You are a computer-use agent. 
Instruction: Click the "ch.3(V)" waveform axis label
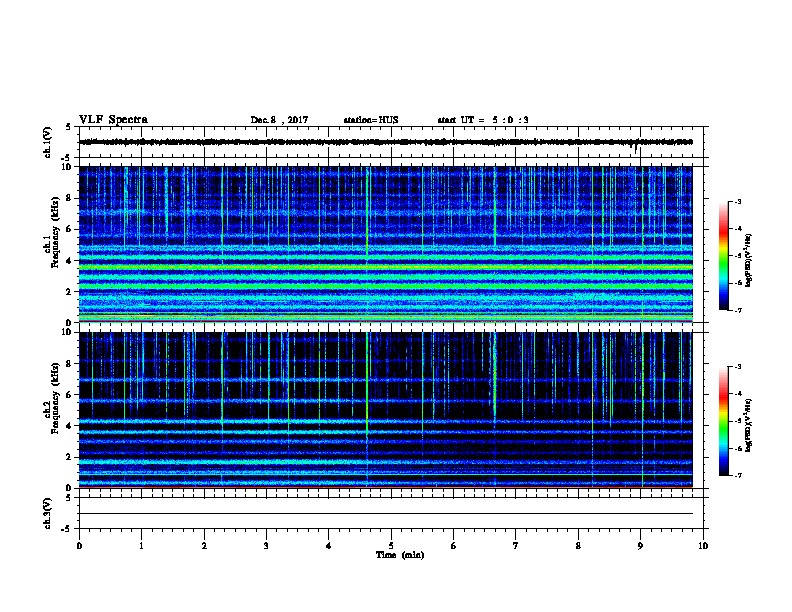pos(48,513)
